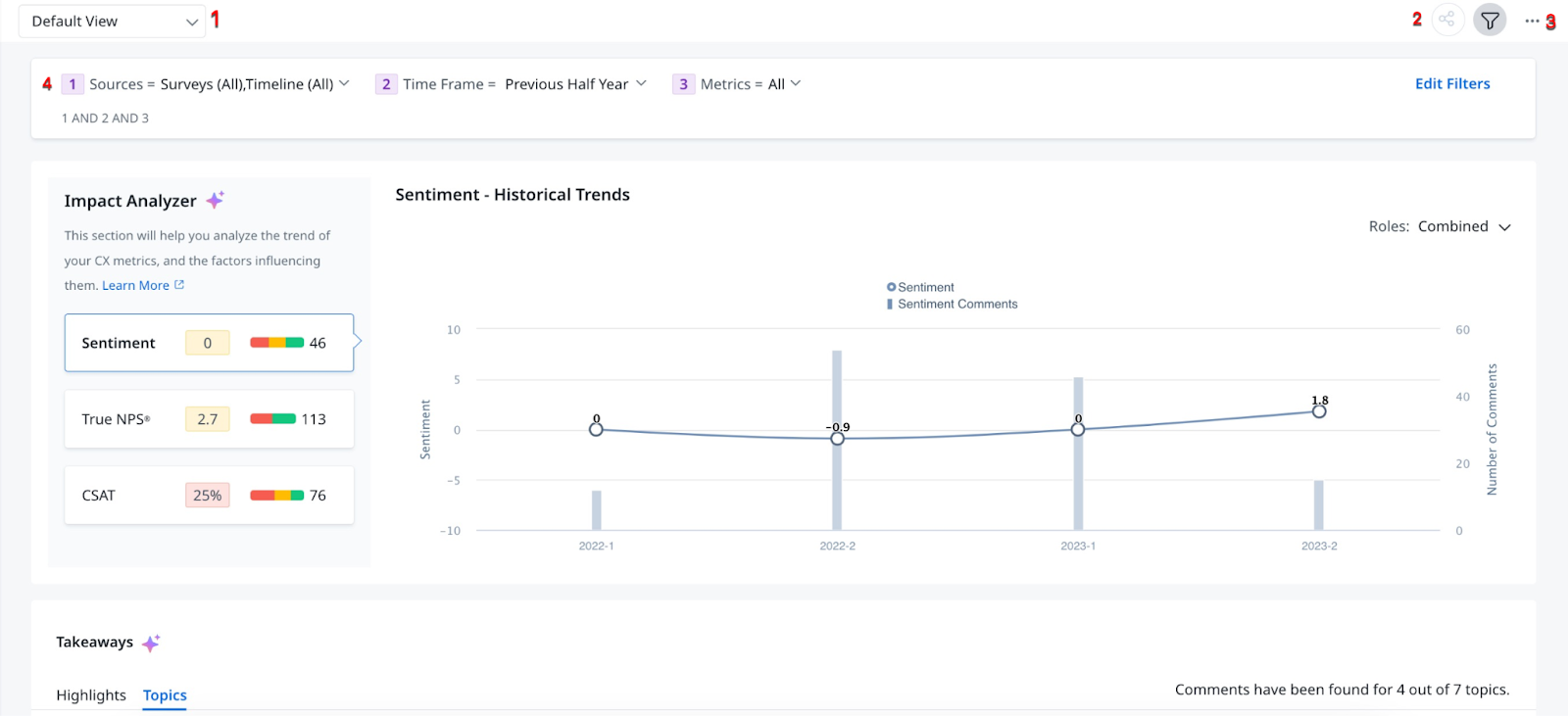1568x716 pixels.
Task: Select the True NPS metric card
Action: pos(209,419)
